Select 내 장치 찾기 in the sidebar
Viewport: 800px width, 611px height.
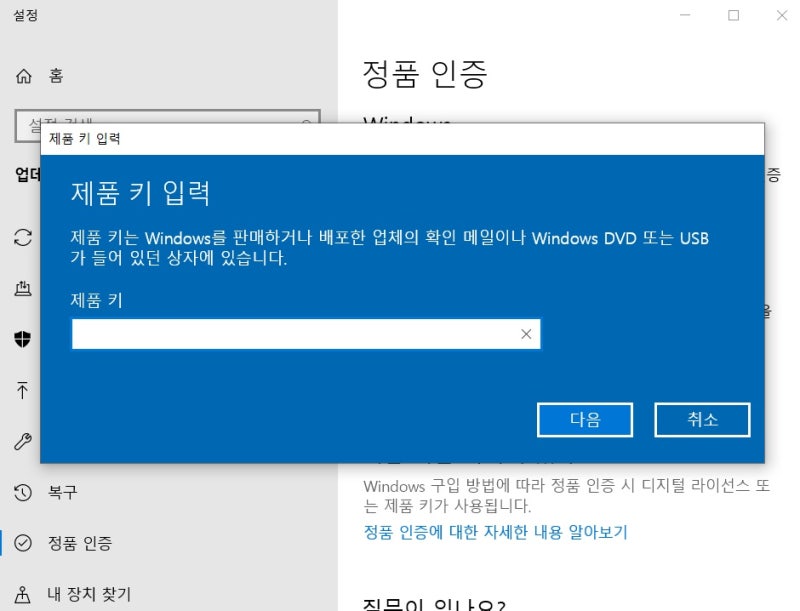[x=89, y=594]
